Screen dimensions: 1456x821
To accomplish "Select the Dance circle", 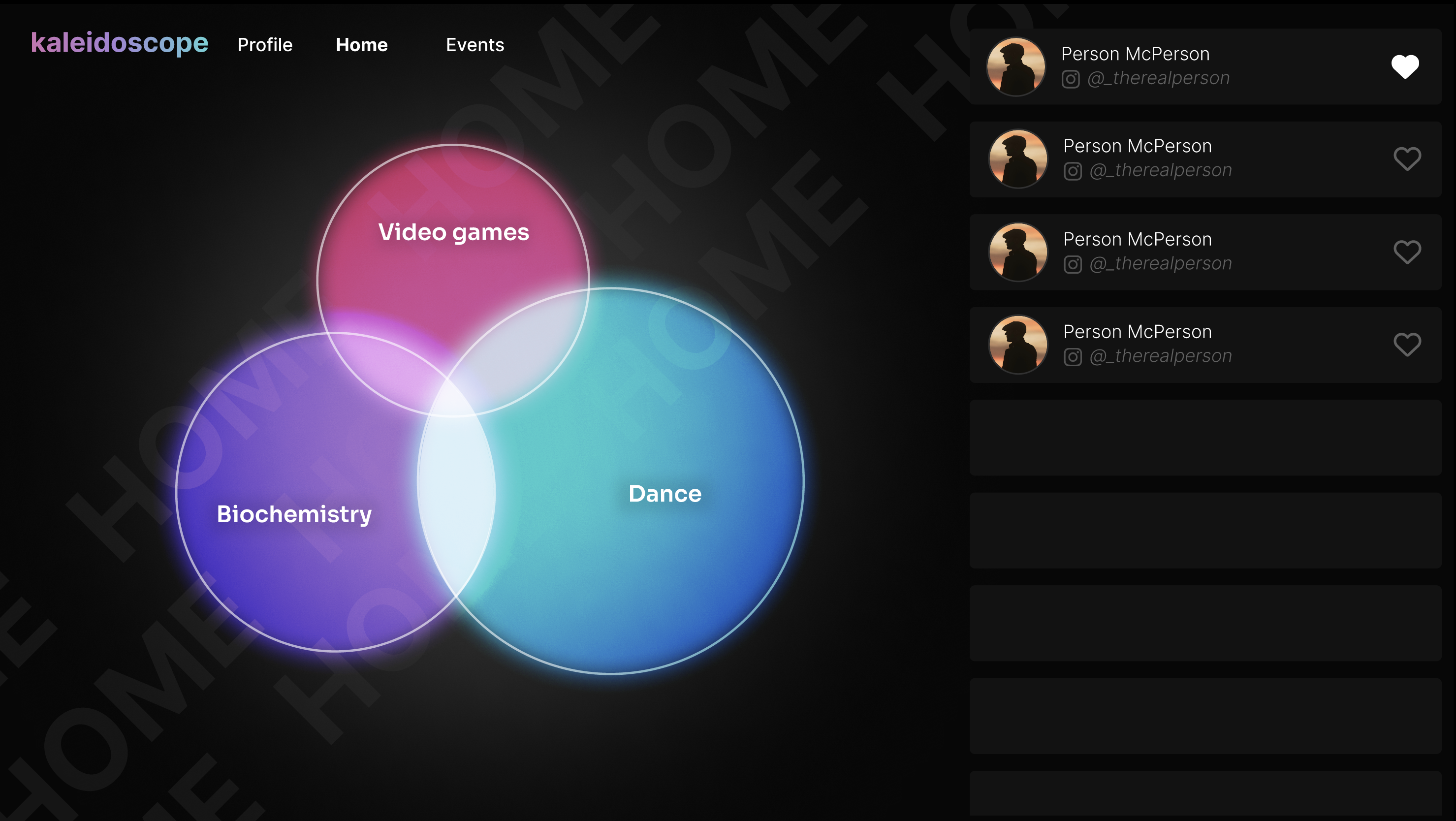I will coord(665,493).
